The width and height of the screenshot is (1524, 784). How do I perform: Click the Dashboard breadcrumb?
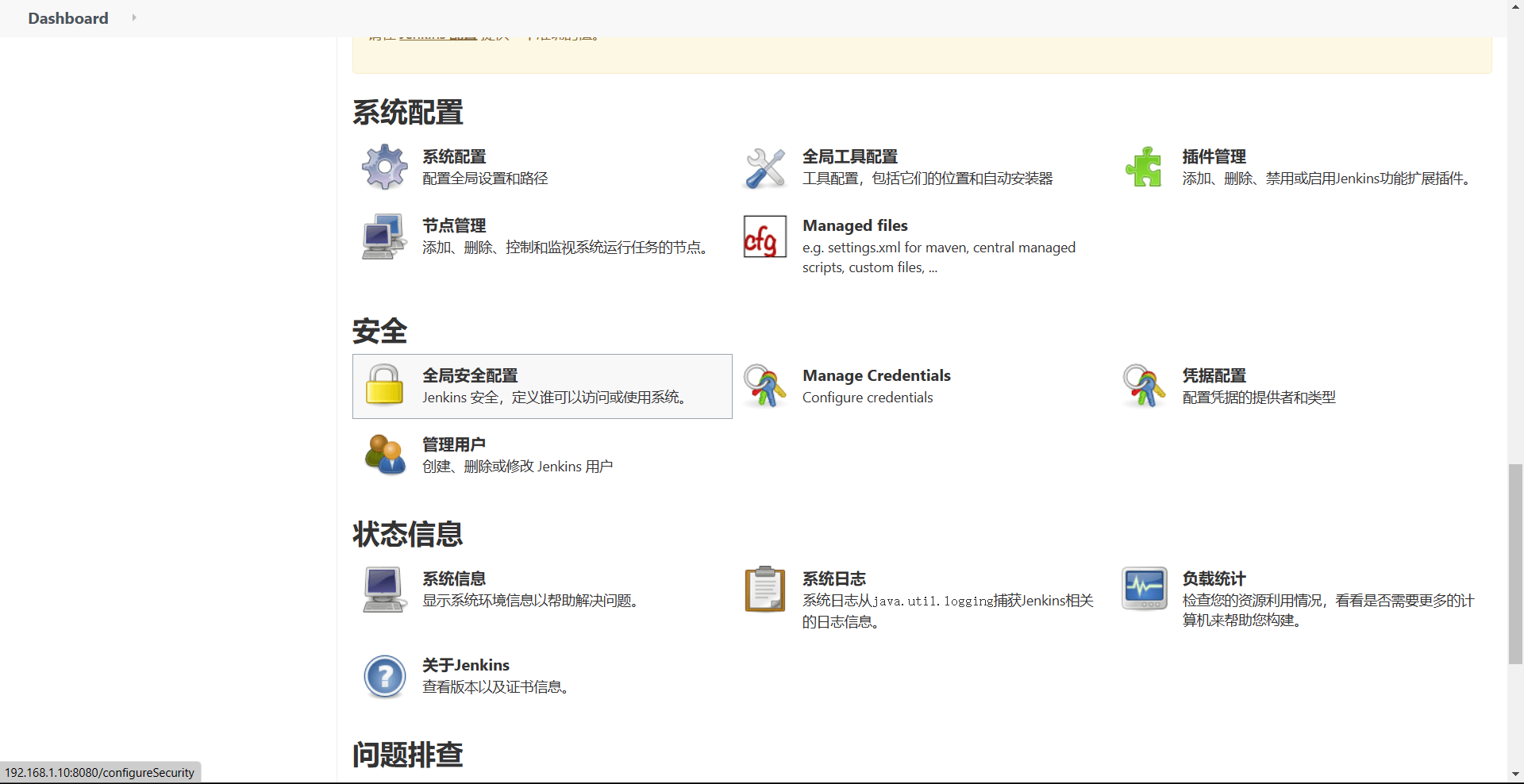(68, 18)
